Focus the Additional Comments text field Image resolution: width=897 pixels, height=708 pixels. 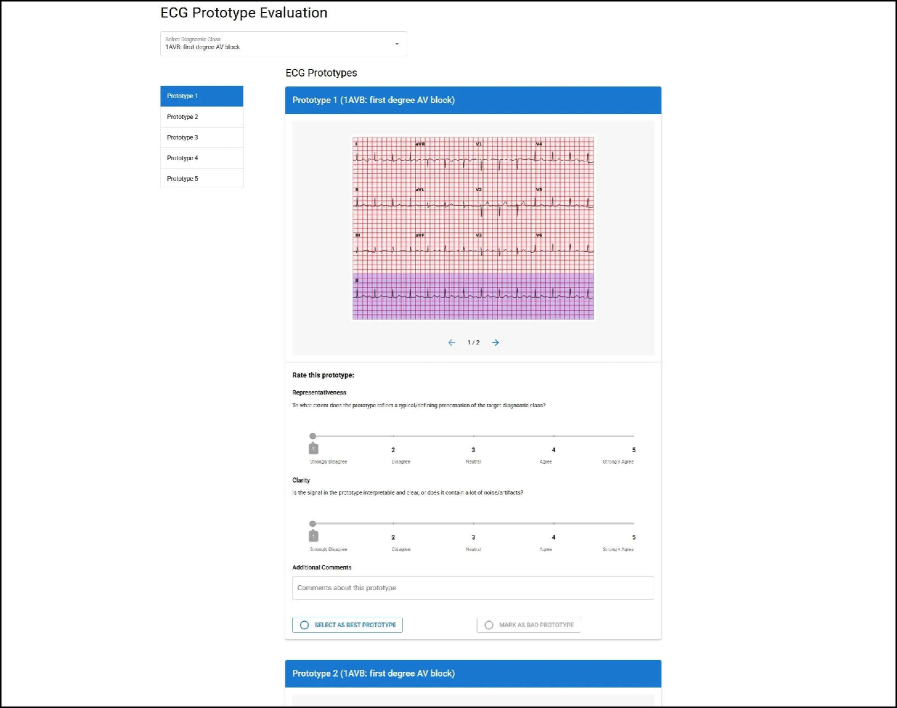pos(472,587)
